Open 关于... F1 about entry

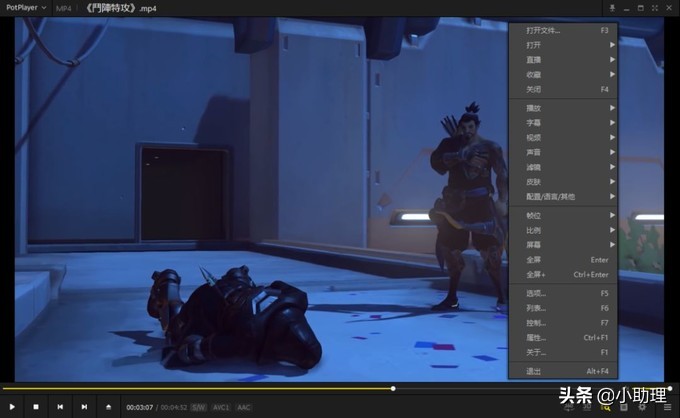(x=563, y=353)
